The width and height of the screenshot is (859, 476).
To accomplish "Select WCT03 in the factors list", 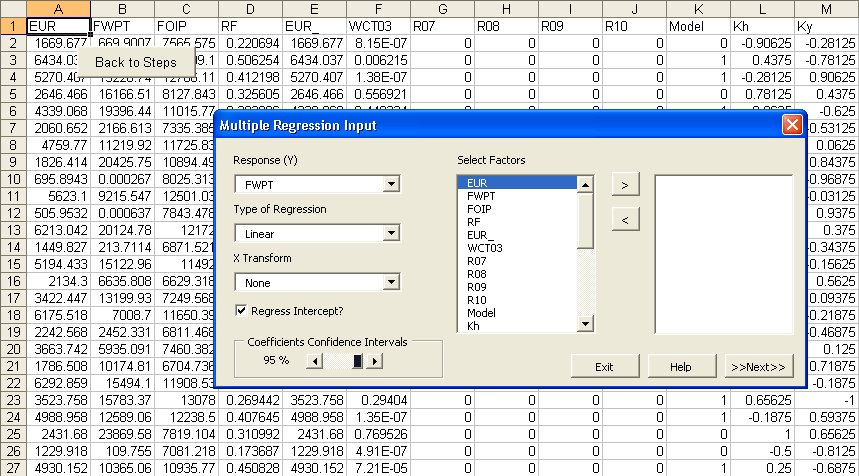I will tap(517, 248).
